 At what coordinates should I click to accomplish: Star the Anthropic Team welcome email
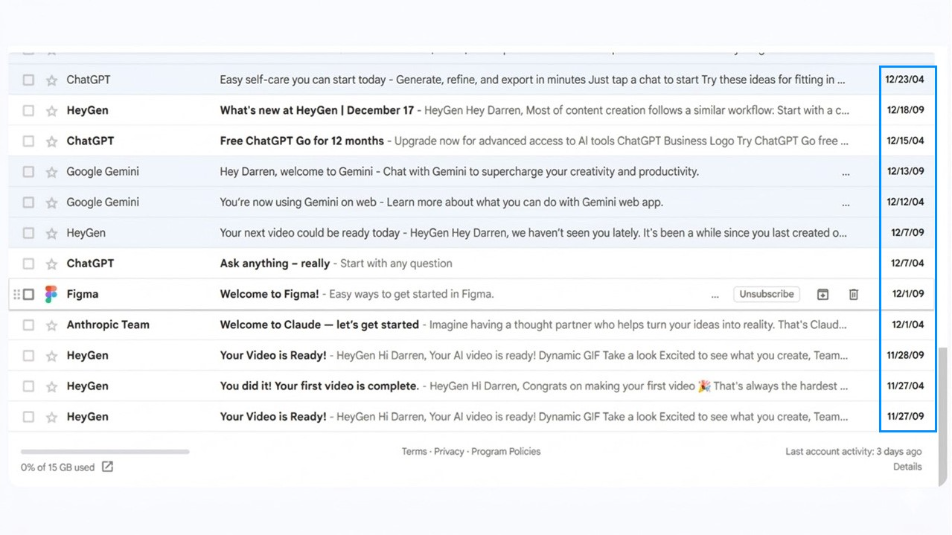pyautogui.click(x=52, y=325)
